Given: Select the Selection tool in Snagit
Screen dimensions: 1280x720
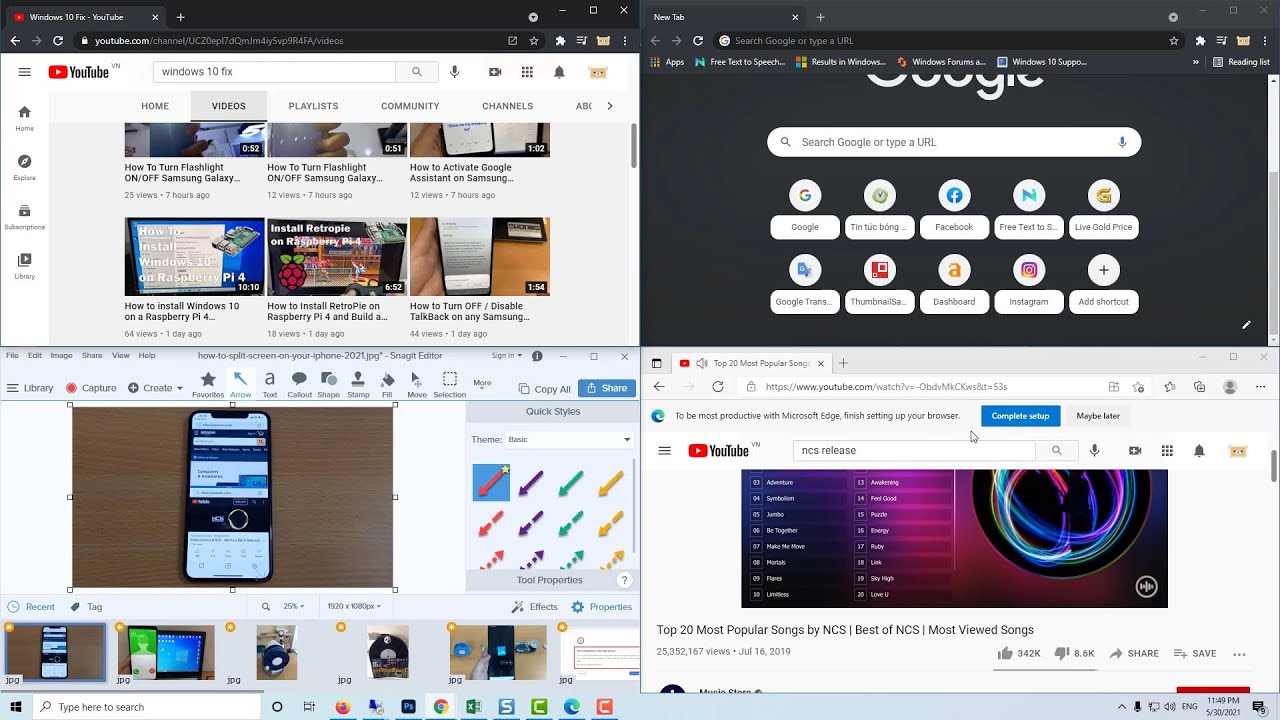Looking at the screenshot, I should point(450,384).
